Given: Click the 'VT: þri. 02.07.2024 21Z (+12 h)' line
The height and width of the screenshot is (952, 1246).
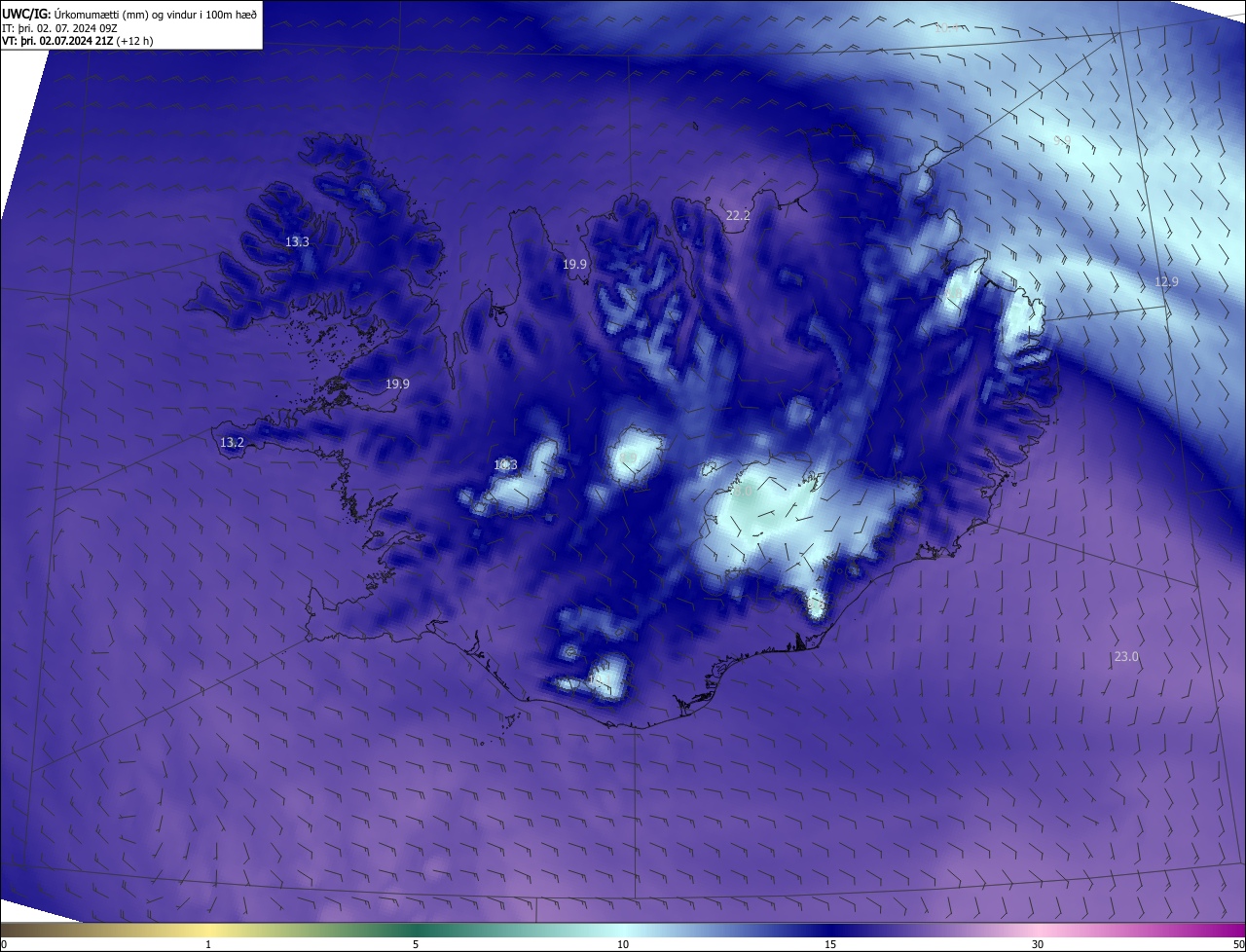Looking at the screenshot, I should pyautogui.click(x=78, y=41).
